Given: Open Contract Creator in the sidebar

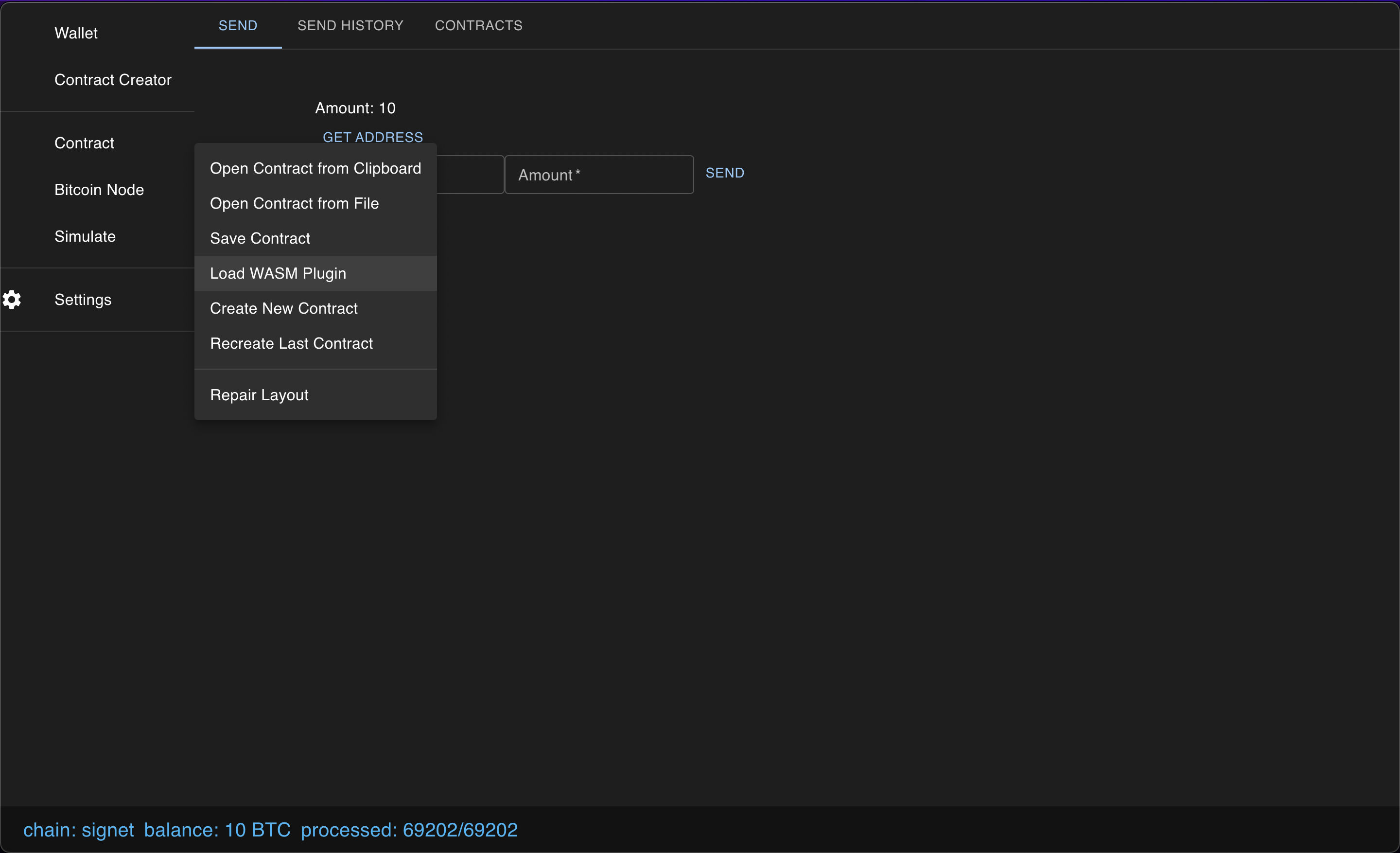Looking at the screenshot, I should click(x=112, y=80).
